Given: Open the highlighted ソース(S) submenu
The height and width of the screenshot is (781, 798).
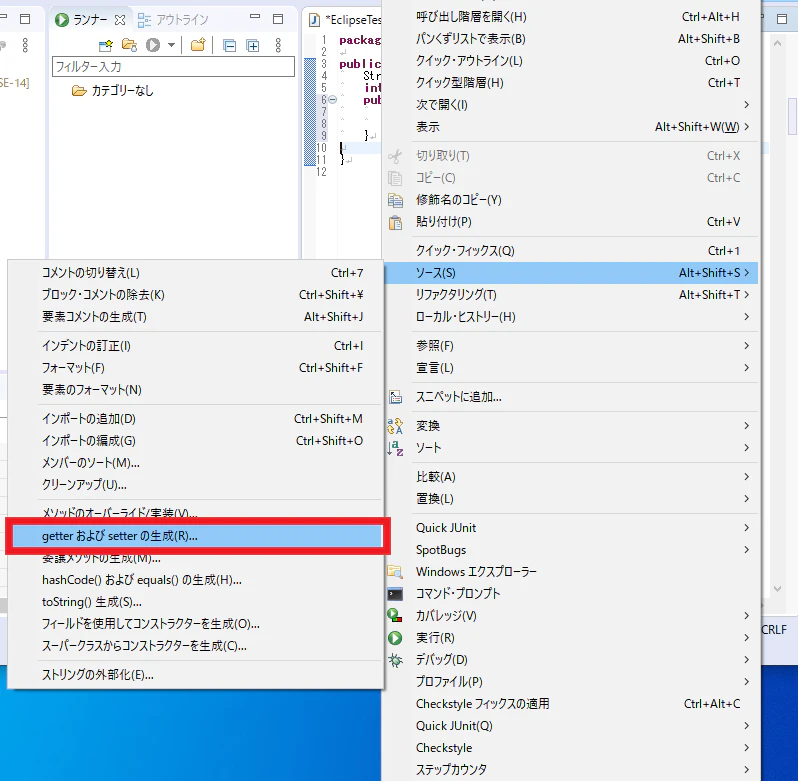Looking at the screenshot, I should 571,273.
